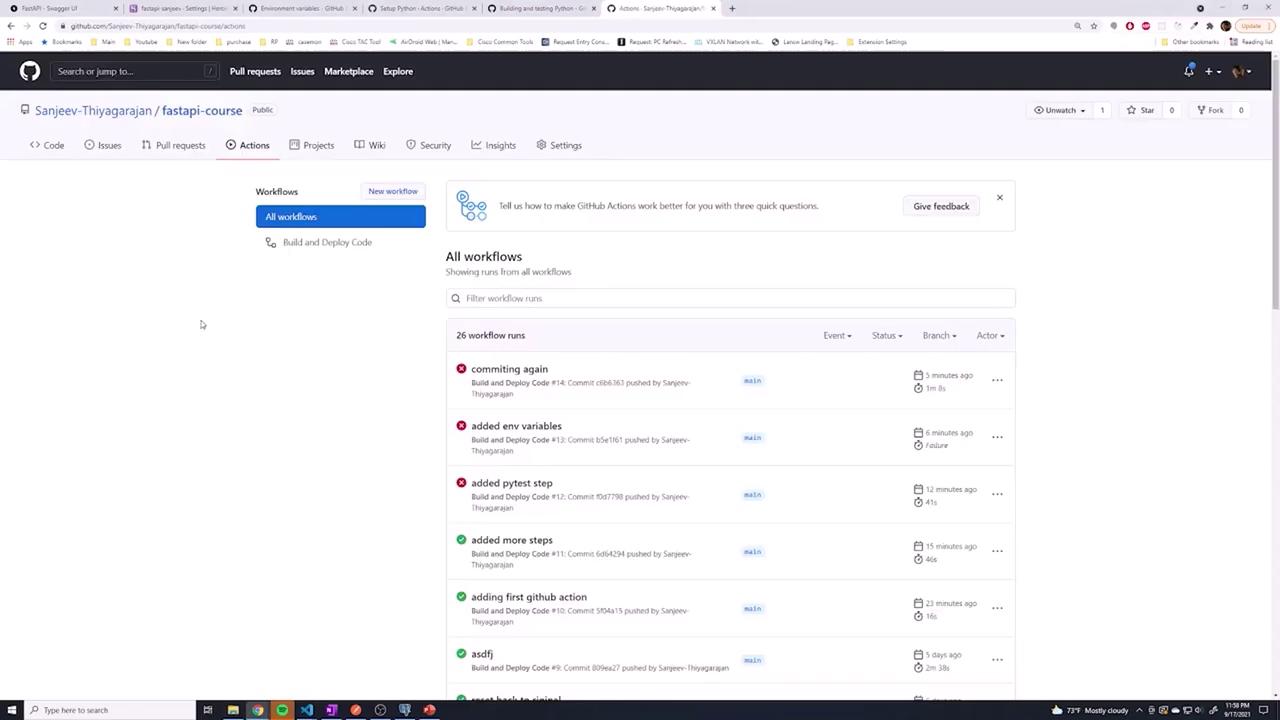Click the Give feedback button

[x=941, y=206]
